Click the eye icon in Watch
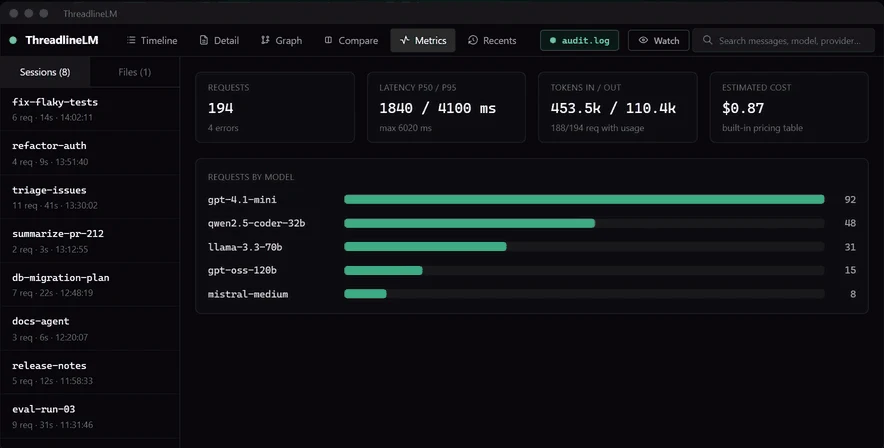Image resolution: width=884 pixels, height=448 pixels. [643, 41]
